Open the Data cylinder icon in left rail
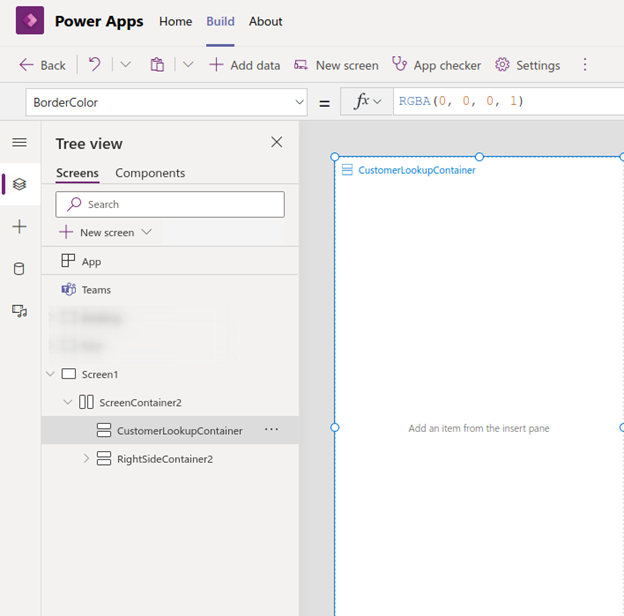This screenshot has width=624, height=616. tap(19, 269)
